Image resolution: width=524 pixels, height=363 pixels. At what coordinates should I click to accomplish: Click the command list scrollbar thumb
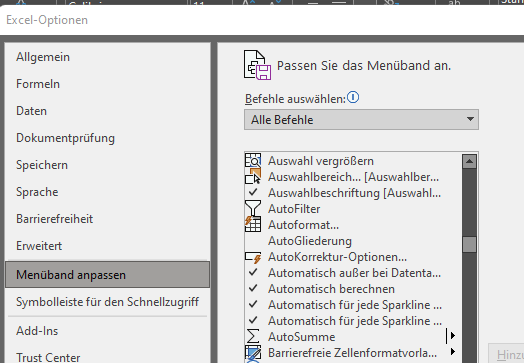click(x=470, y=245)
